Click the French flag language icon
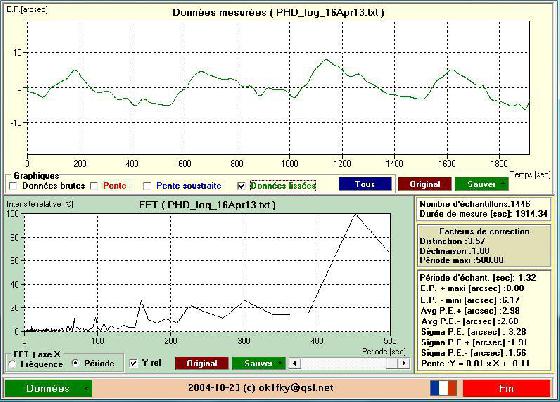The image size is (560, 402). (443, 388)
